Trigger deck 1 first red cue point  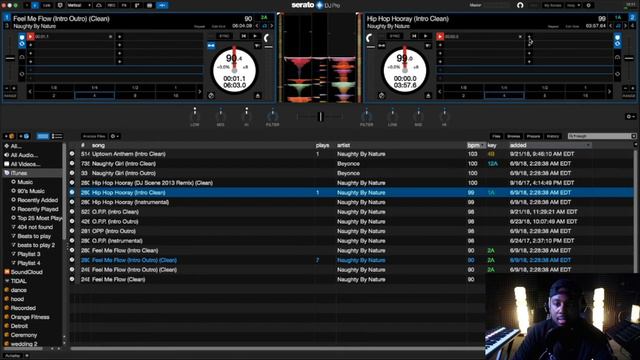click(x=30, y=36)
